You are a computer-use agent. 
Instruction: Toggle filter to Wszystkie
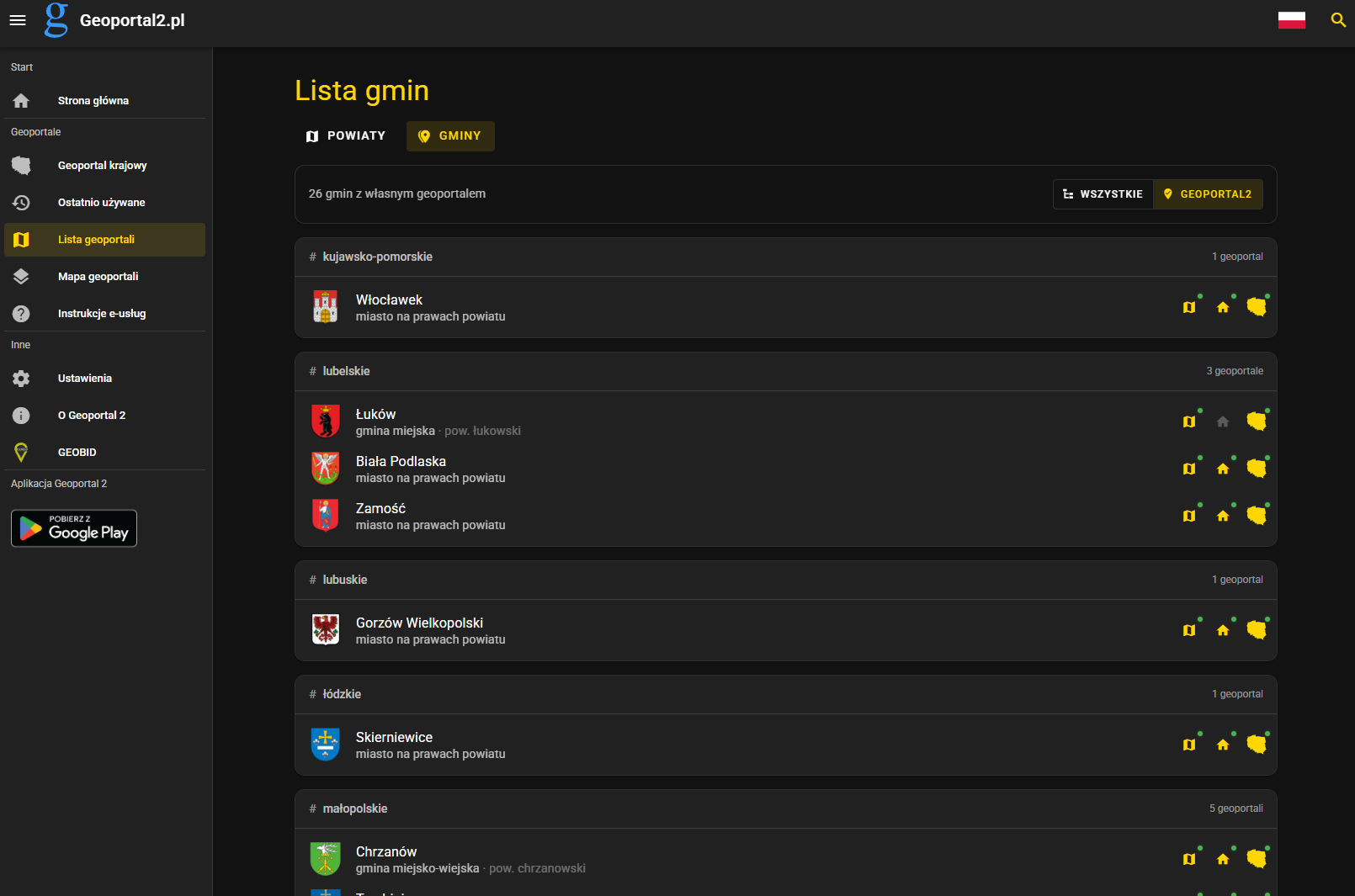(x=1103, y=194)
